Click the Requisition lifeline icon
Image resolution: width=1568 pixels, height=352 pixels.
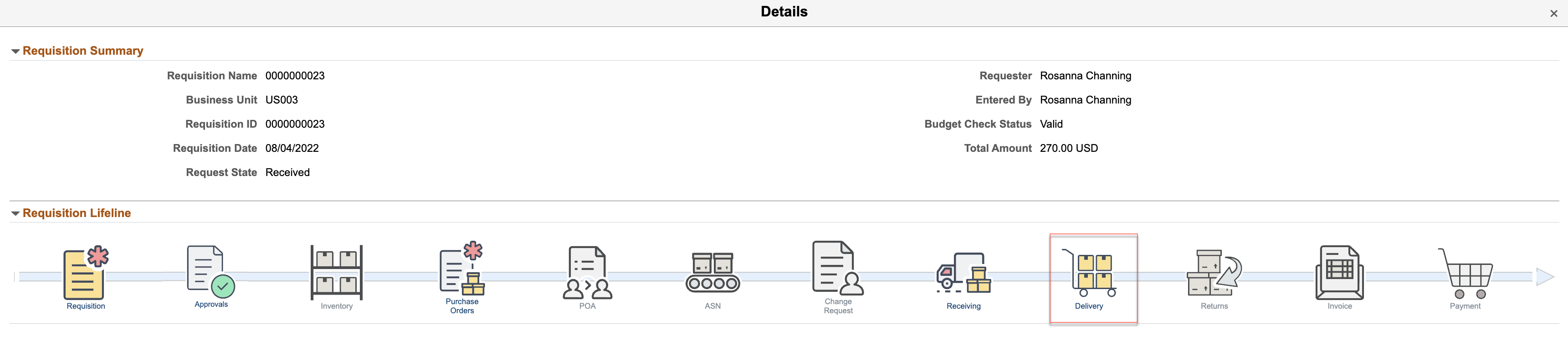tap(85, 273)
